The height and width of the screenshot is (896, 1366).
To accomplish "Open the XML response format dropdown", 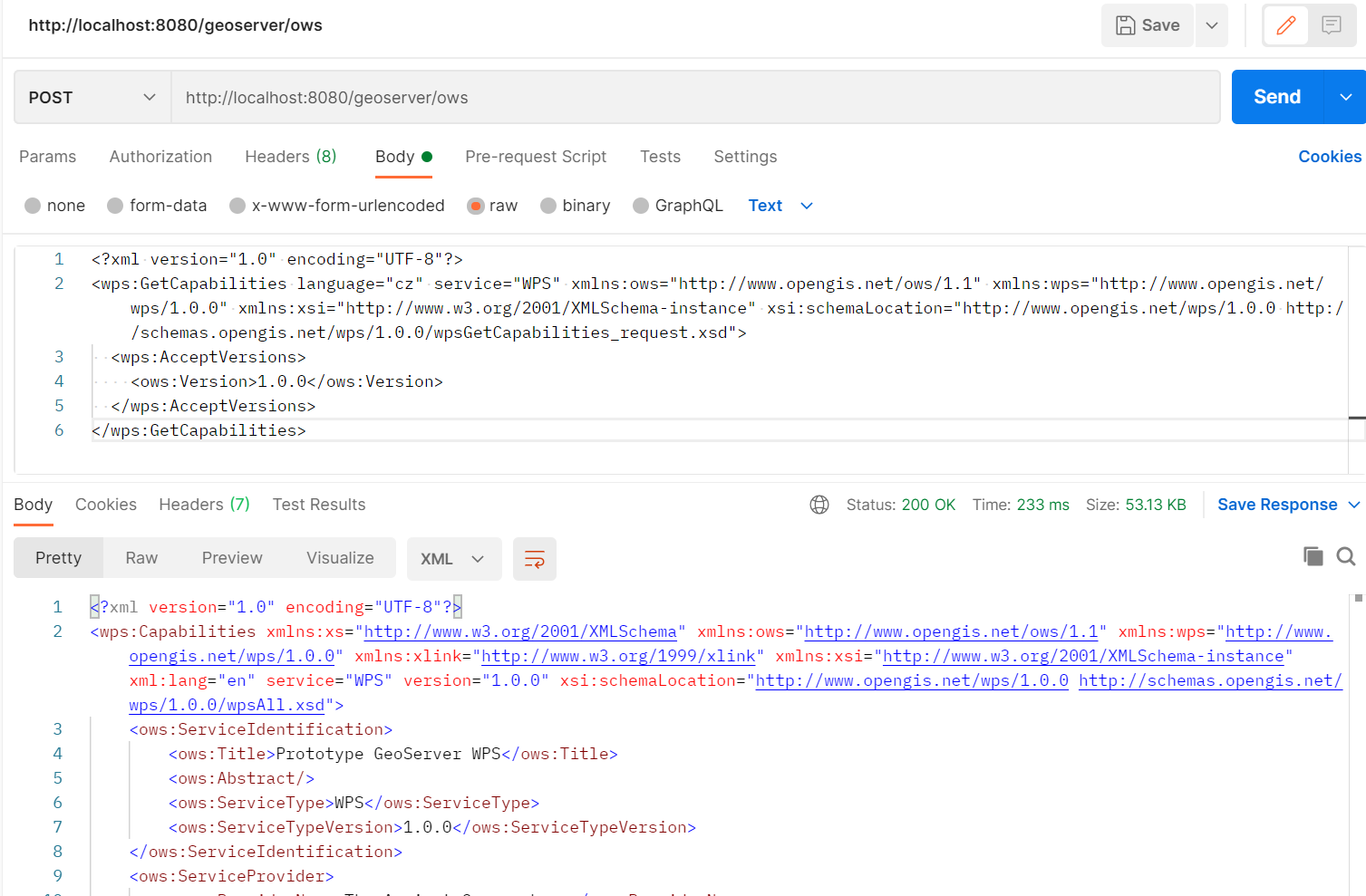I will (x=453, y=559).
